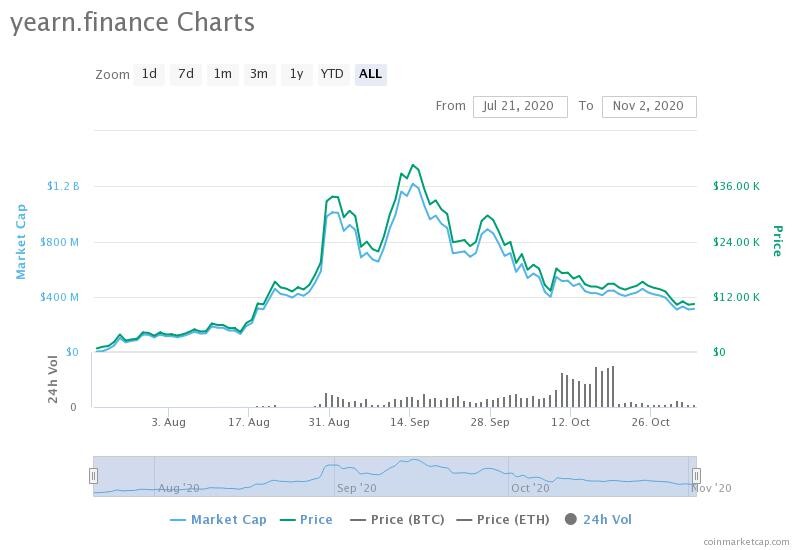800x550 pixels.
Task: Click Sep '20 in the navigator timeline
Action: [x=357, y=488]
